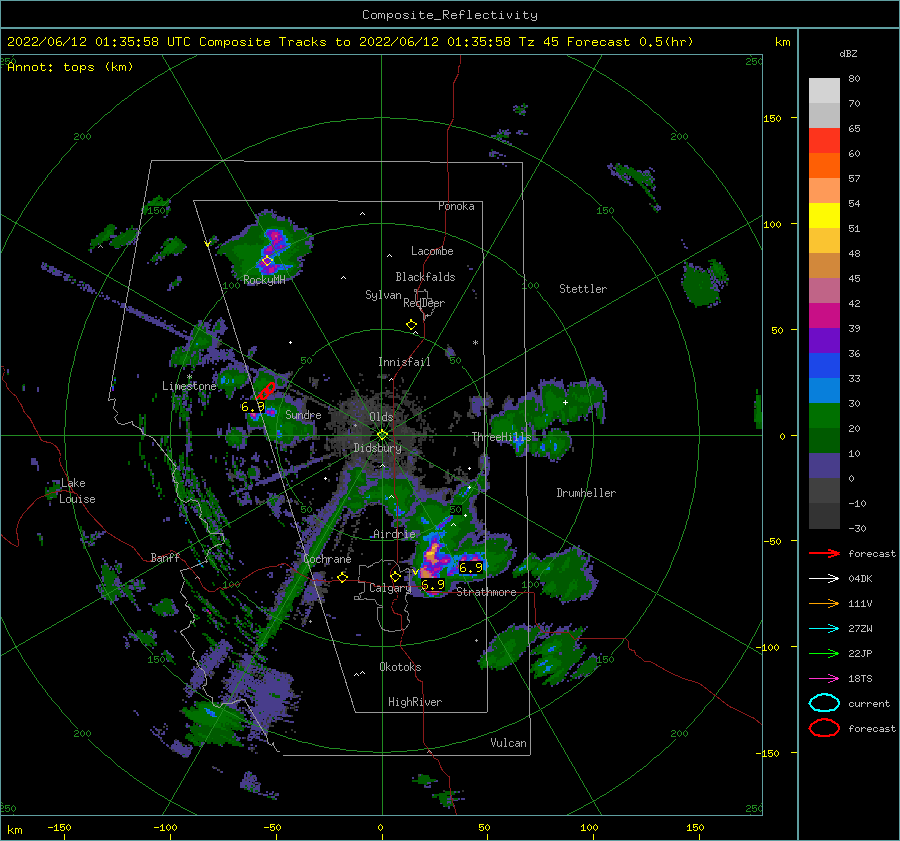Pick the orange 57-60 dBZ swatch
Viewport: 900px width, 841px height.
pyautogui.click(x=824, y=166)
